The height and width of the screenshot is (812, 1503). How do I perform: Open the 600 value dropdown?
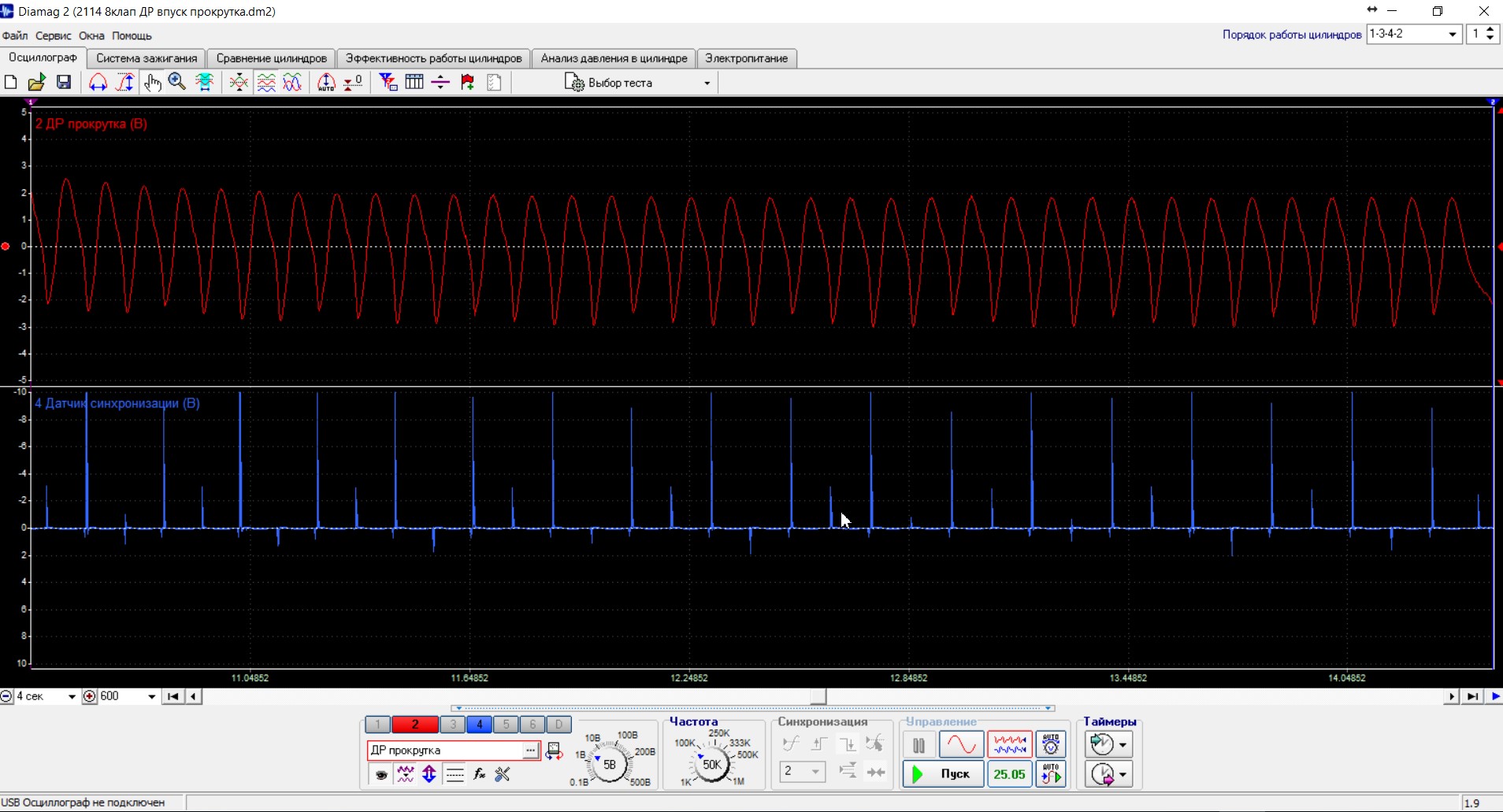pos(151,696)
